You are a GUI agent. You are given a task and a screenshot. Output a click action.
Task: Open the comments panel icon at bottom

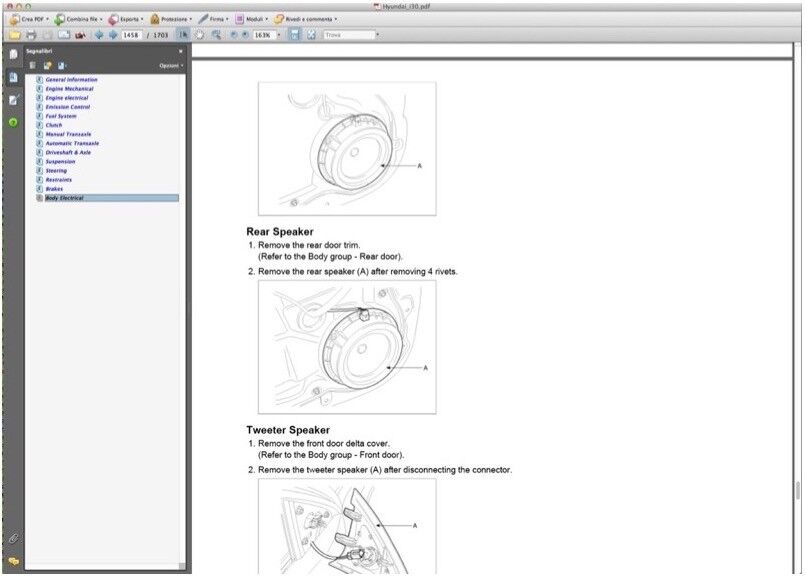coord(13,561)
